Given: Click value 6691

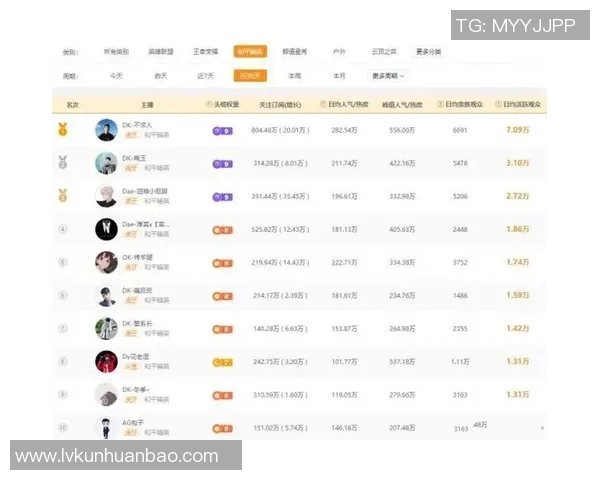Looking at the screenshot, I should tap(460, 130).
